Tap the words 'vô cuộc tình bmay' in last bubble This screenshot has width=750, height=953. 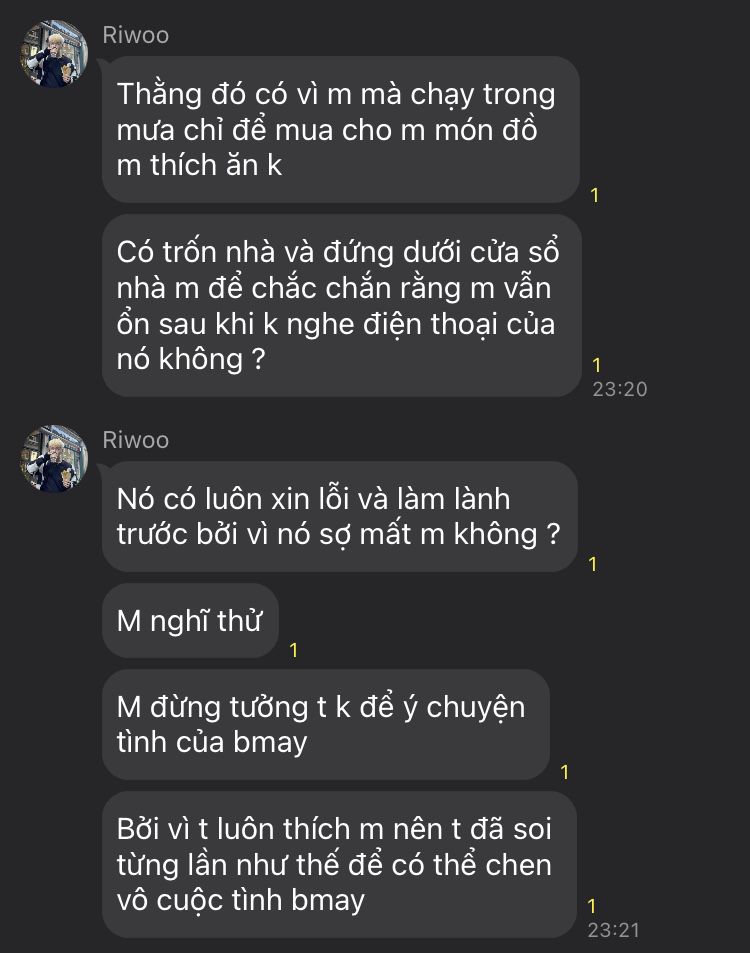pyautogui.click(x=241, y=900)
